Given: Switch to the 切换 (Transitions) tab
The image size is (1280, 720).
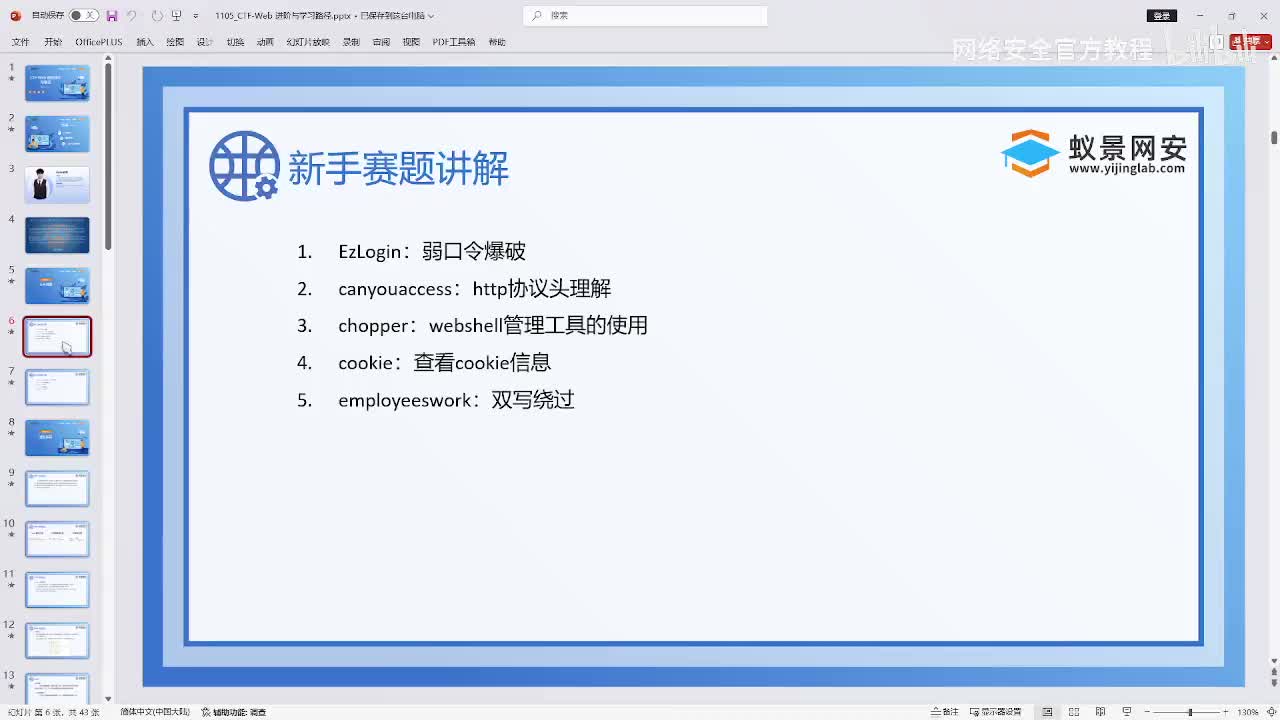Looking at the screenshot, I should tap(235, 42).
